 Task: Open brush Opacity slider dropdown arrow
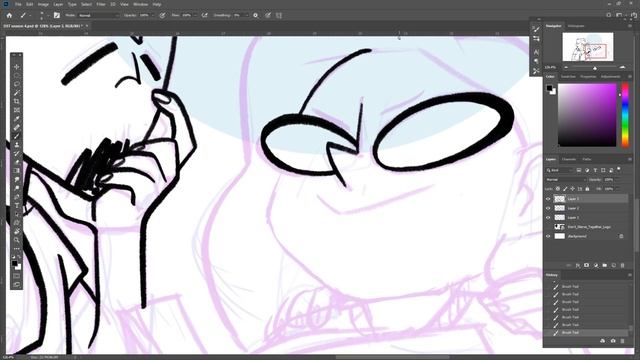pos(153,16)
